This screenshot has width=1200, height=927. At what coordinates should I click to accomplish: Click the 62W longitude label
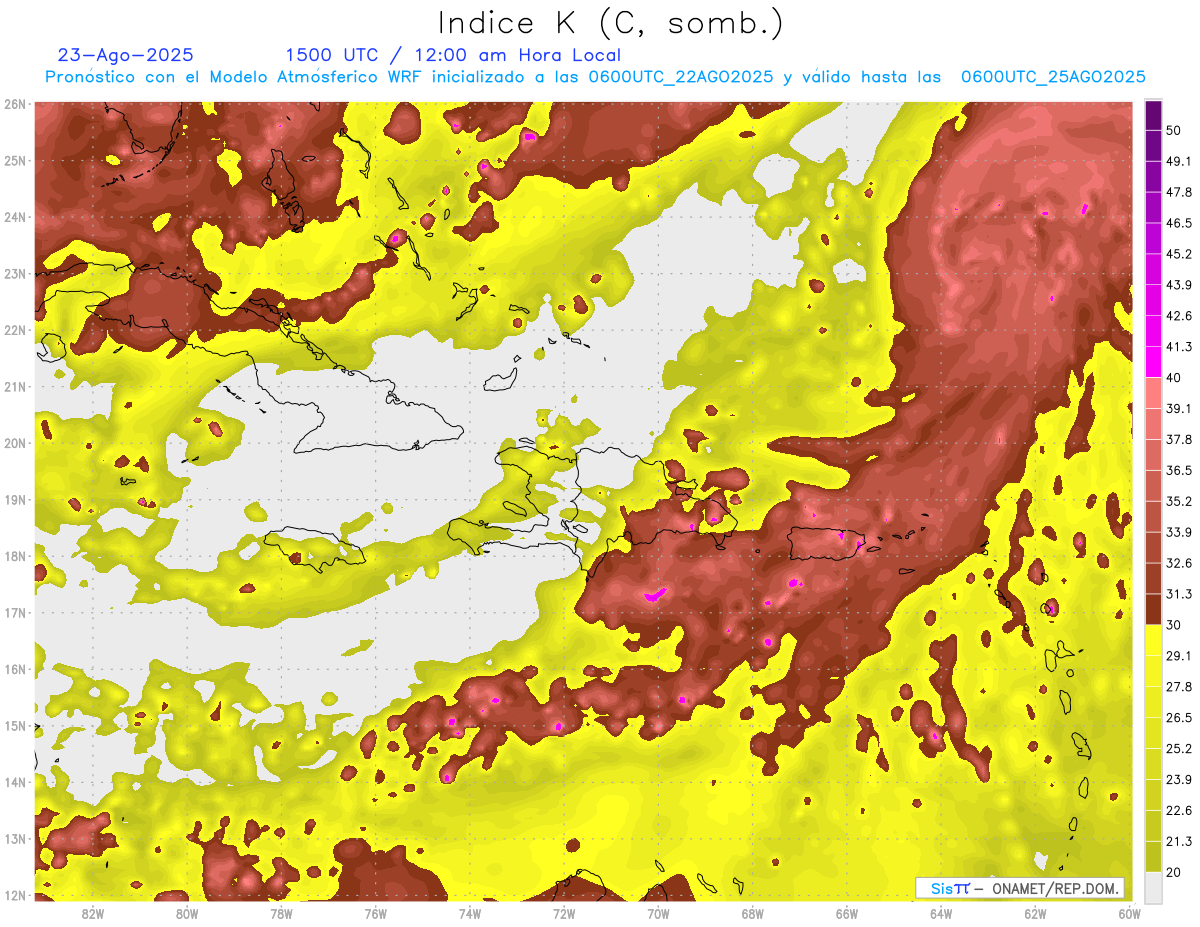(1035, 913)
